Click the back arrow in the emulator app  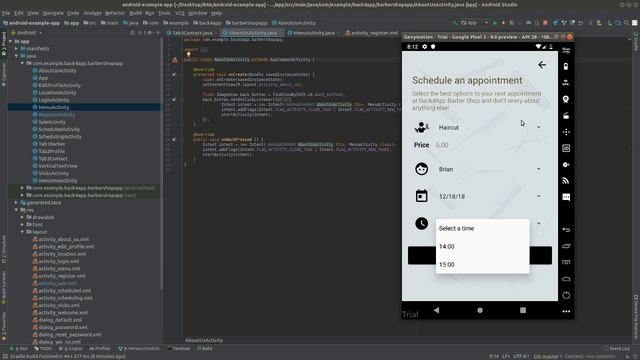click(x=542, y=65)
